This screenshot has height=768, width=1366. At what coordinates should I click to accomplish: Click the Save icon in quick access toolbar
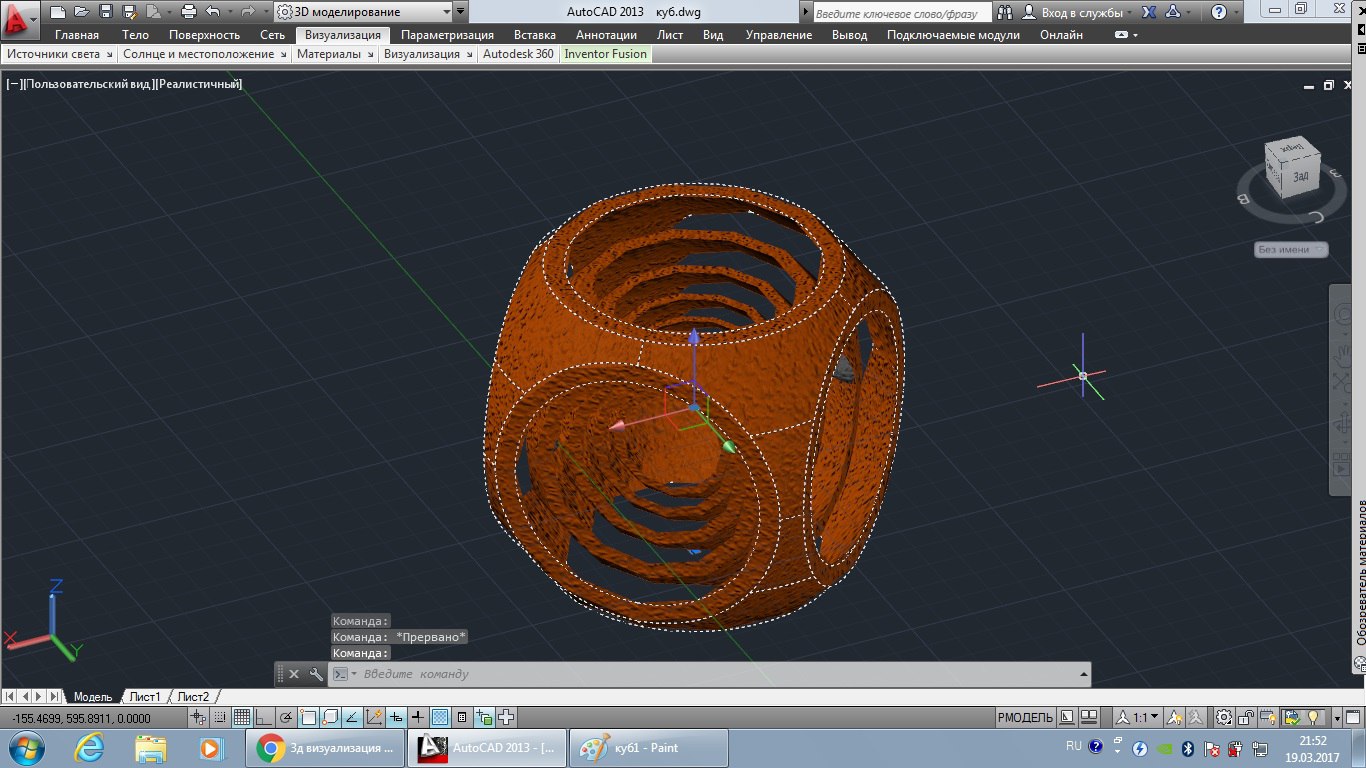(105, 12)
